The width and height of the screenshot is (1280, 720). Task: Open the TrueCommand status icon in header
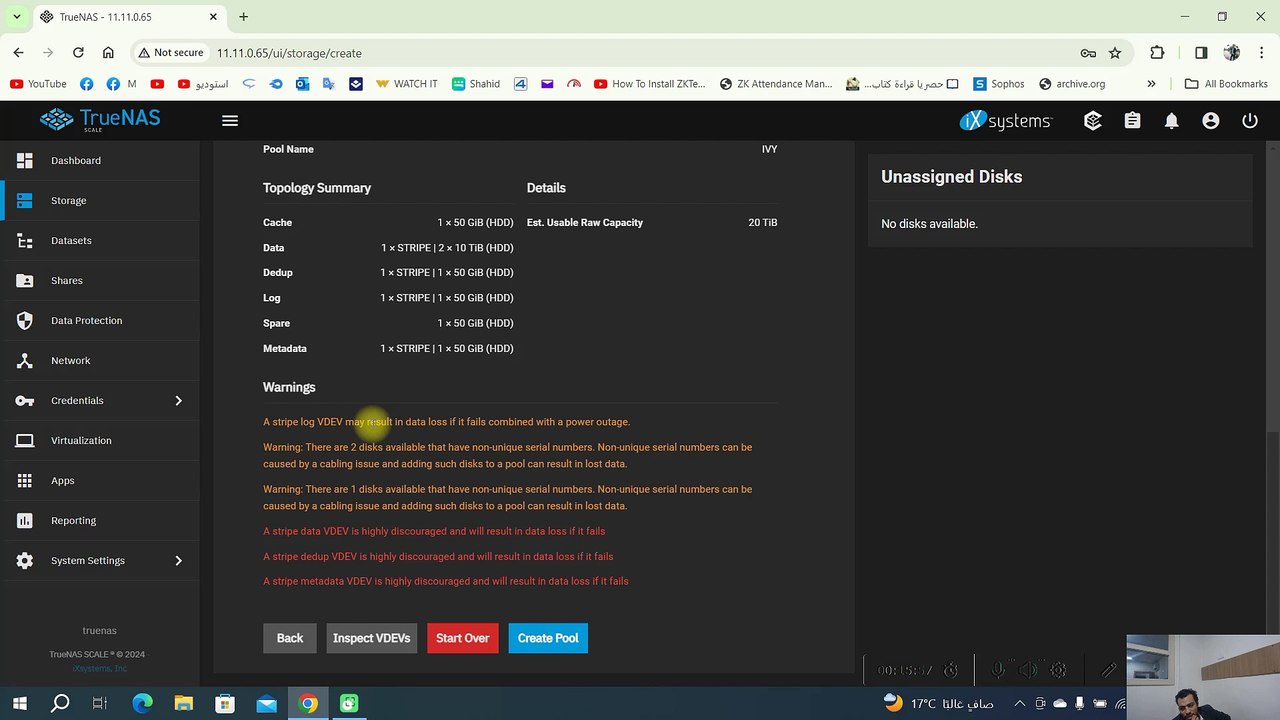[1093, 121]
